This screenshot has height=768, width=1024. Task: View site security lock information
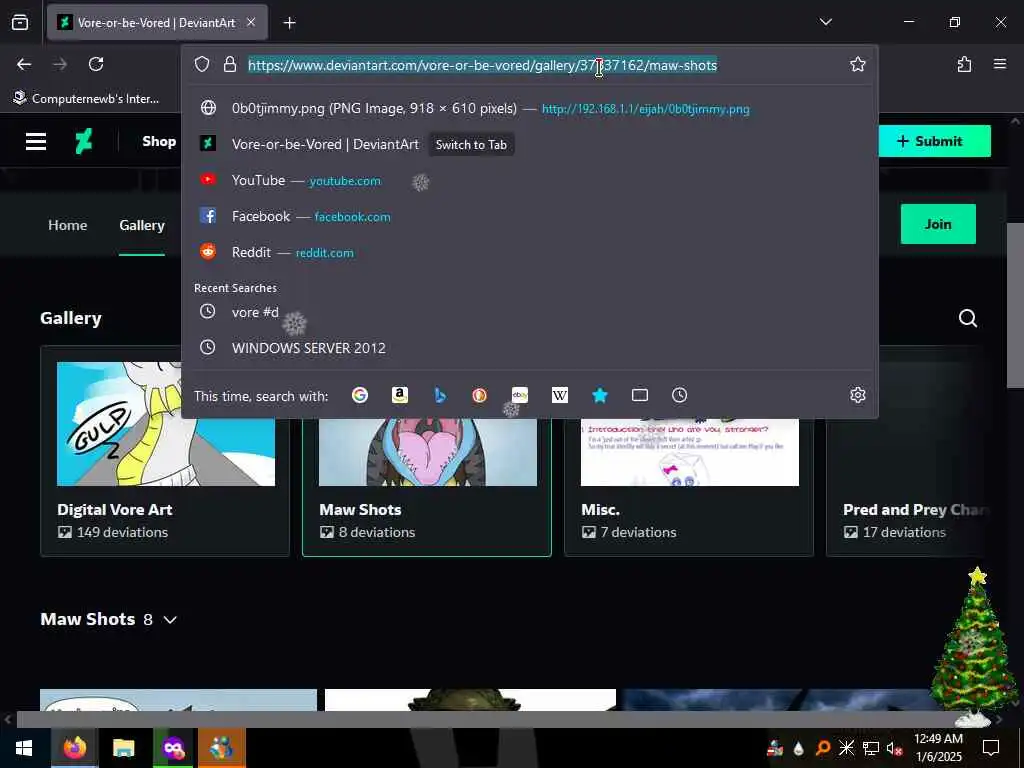(229, 64)
